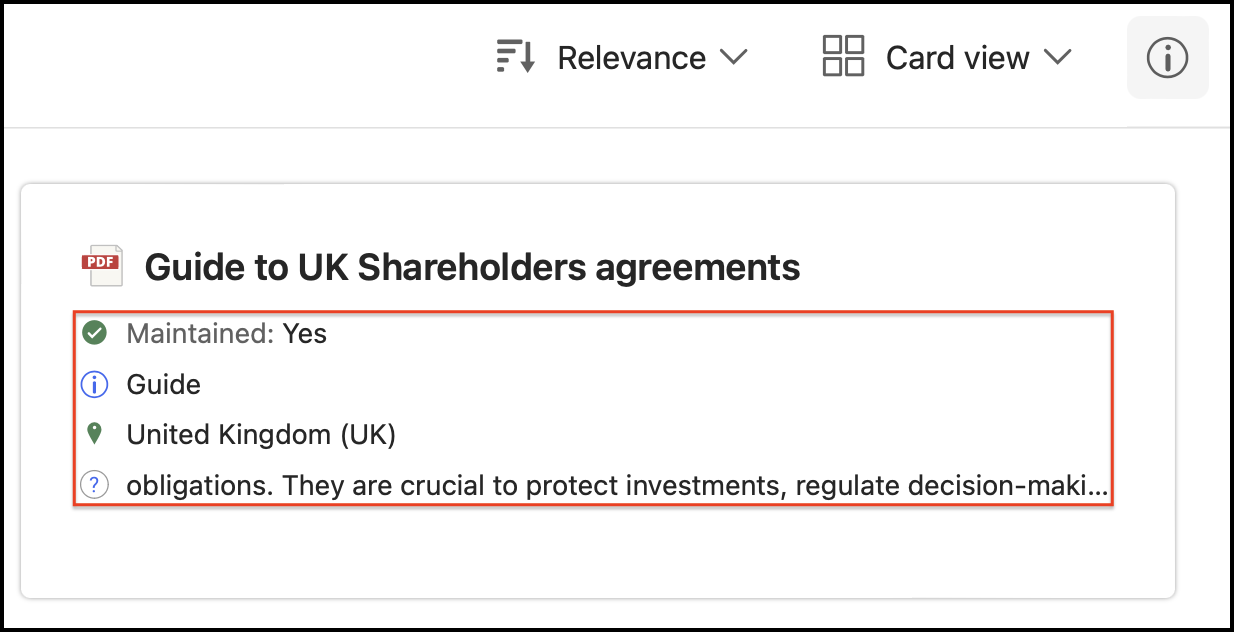The height and width of the screenshot is (632, 1234).
Task: Click the question mark excerpt icon
Action: (x=94, y=486)
